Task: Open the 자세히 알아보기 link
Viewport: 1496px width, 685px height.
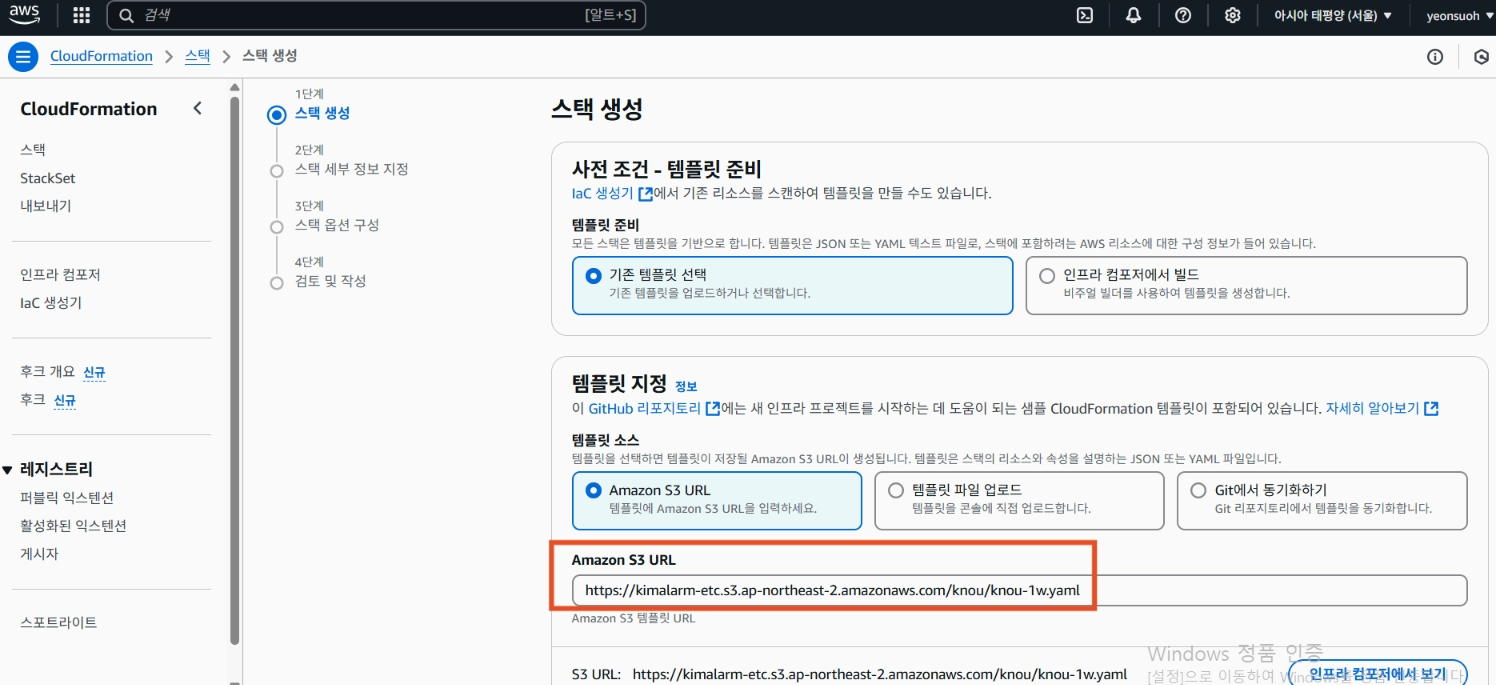Action: (x=1372, y=408)
